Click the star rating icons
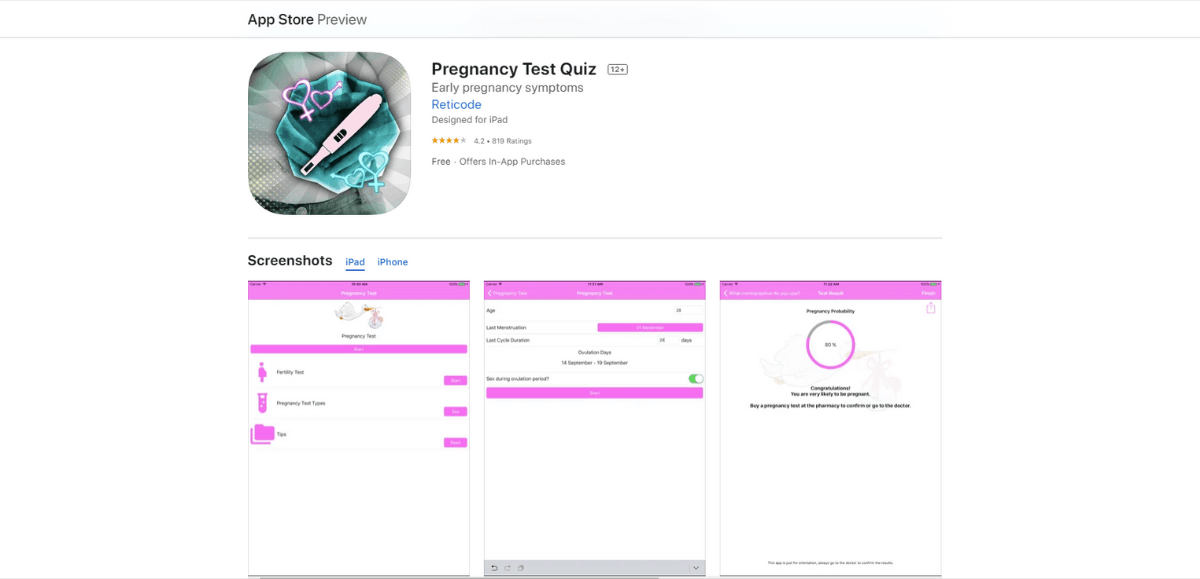This screenshot has height=579, width=1200. [449, 141]
